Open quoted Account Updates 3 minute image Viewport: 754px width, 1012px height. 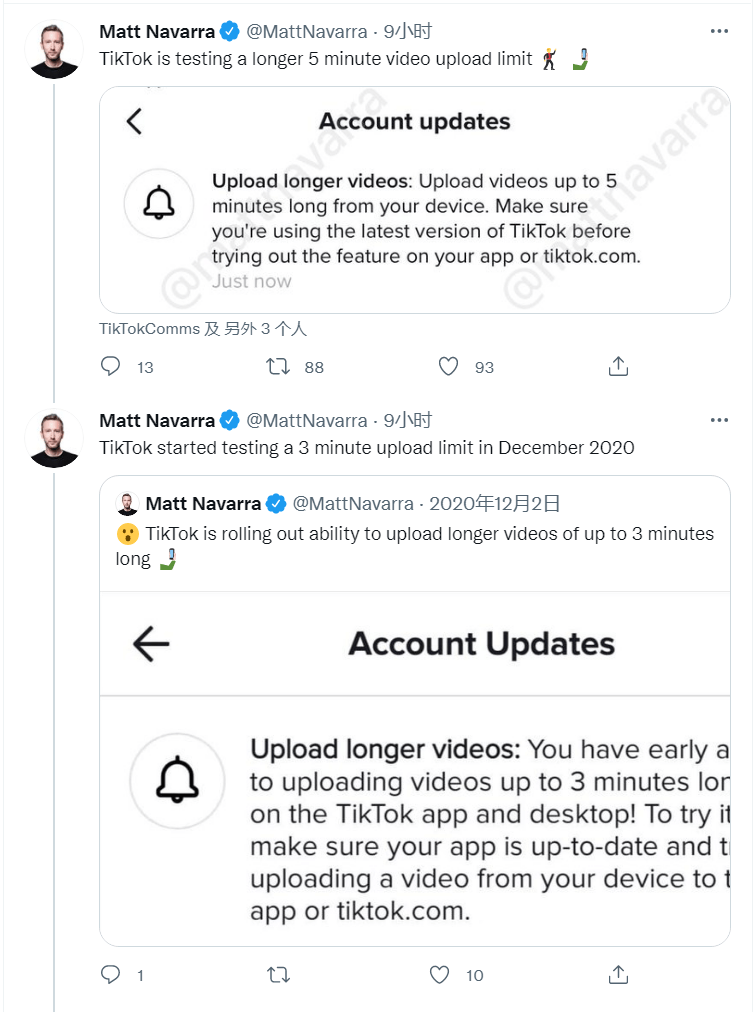[415, 768]
